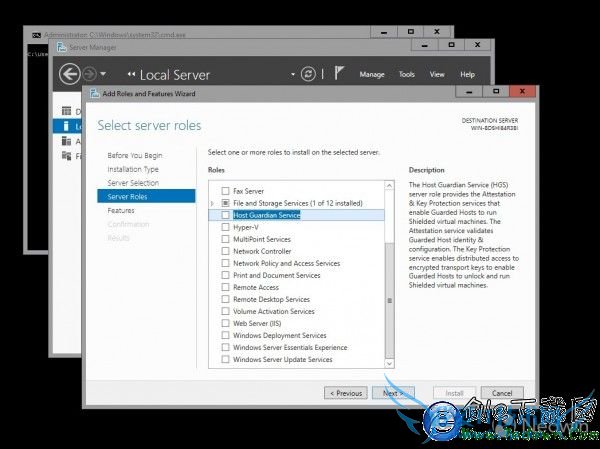Click the Next button
The height and width of the screenshot is (449, 600).
pos(393,393)
